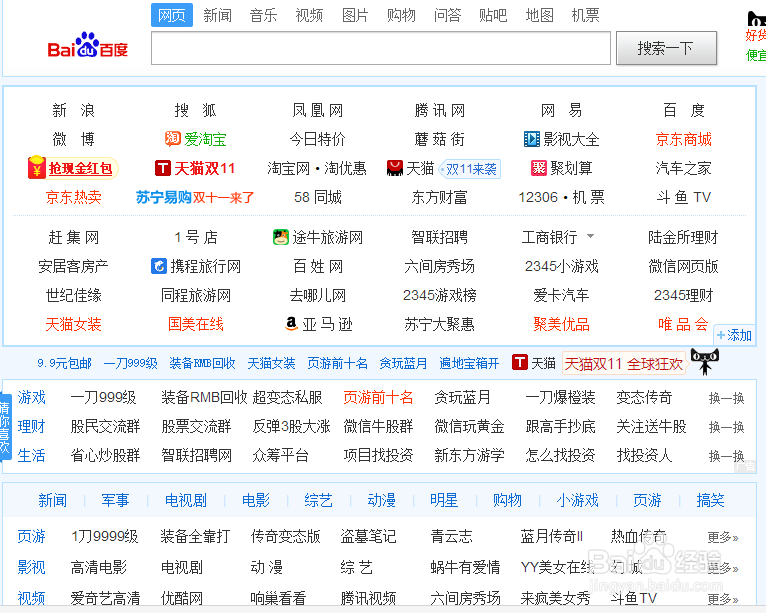
Task: Click 换一换 in the 理财 row
Action: [726, 427]
